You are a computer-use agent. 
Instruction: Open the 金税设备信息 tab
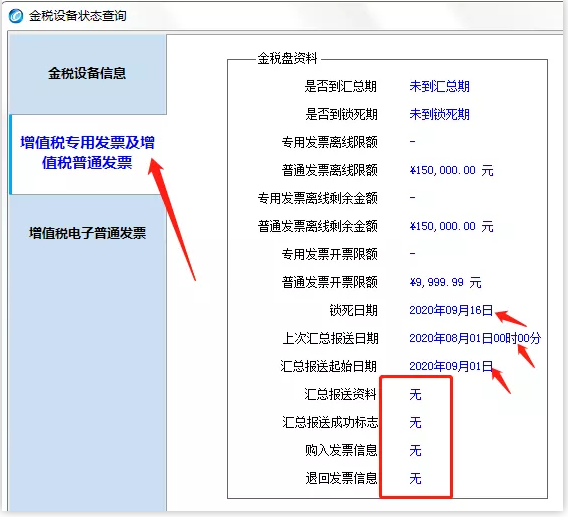[87, 73]
